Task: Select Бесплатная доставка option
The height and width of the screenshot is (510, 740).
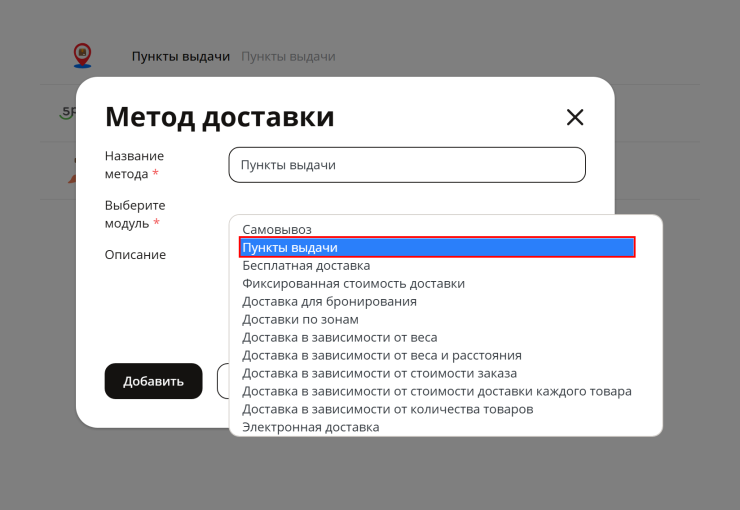Action: [x=437, y=265]
